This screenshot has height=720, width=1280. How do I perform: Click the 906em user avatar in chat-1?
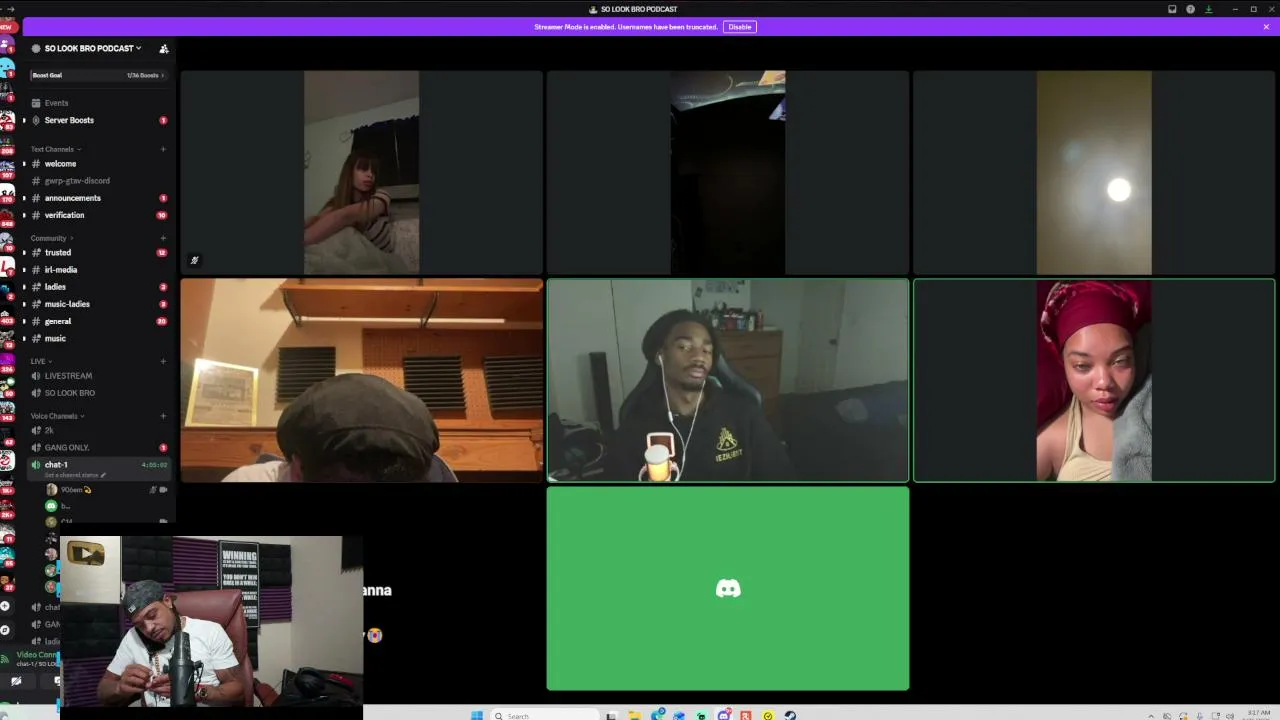[52, 490]
